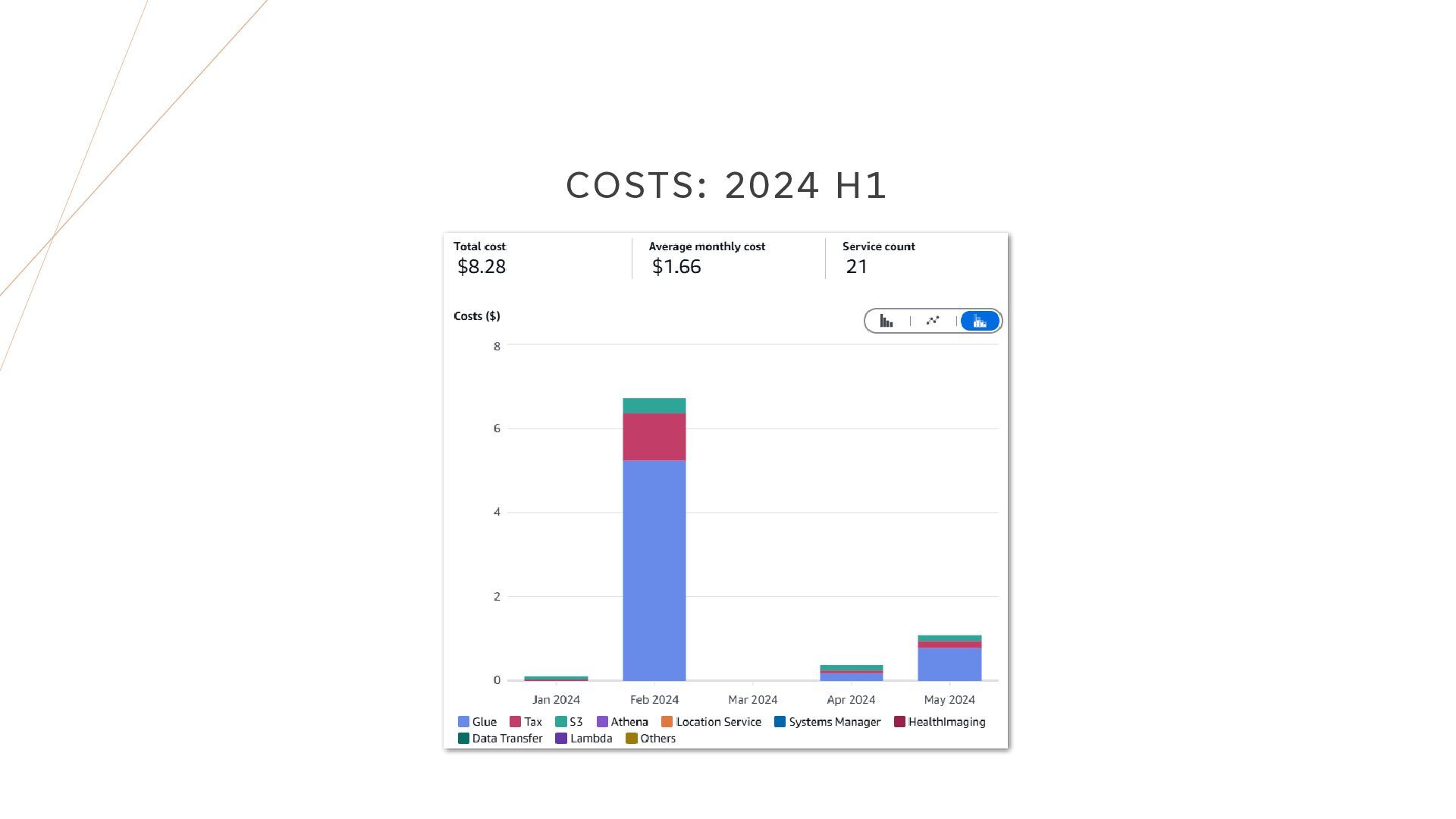Click the Total cost $8.28 value
The height and width of the screenshot is (819, 1456).
click(x=482, y=267)
